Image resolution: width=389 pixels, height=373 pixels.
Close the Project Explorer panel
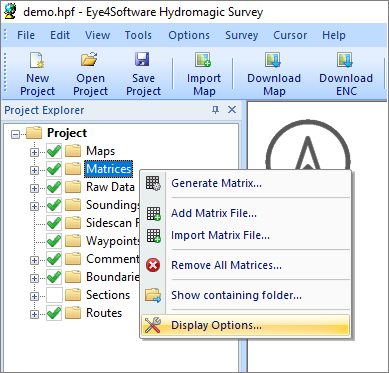pos(232,110)
